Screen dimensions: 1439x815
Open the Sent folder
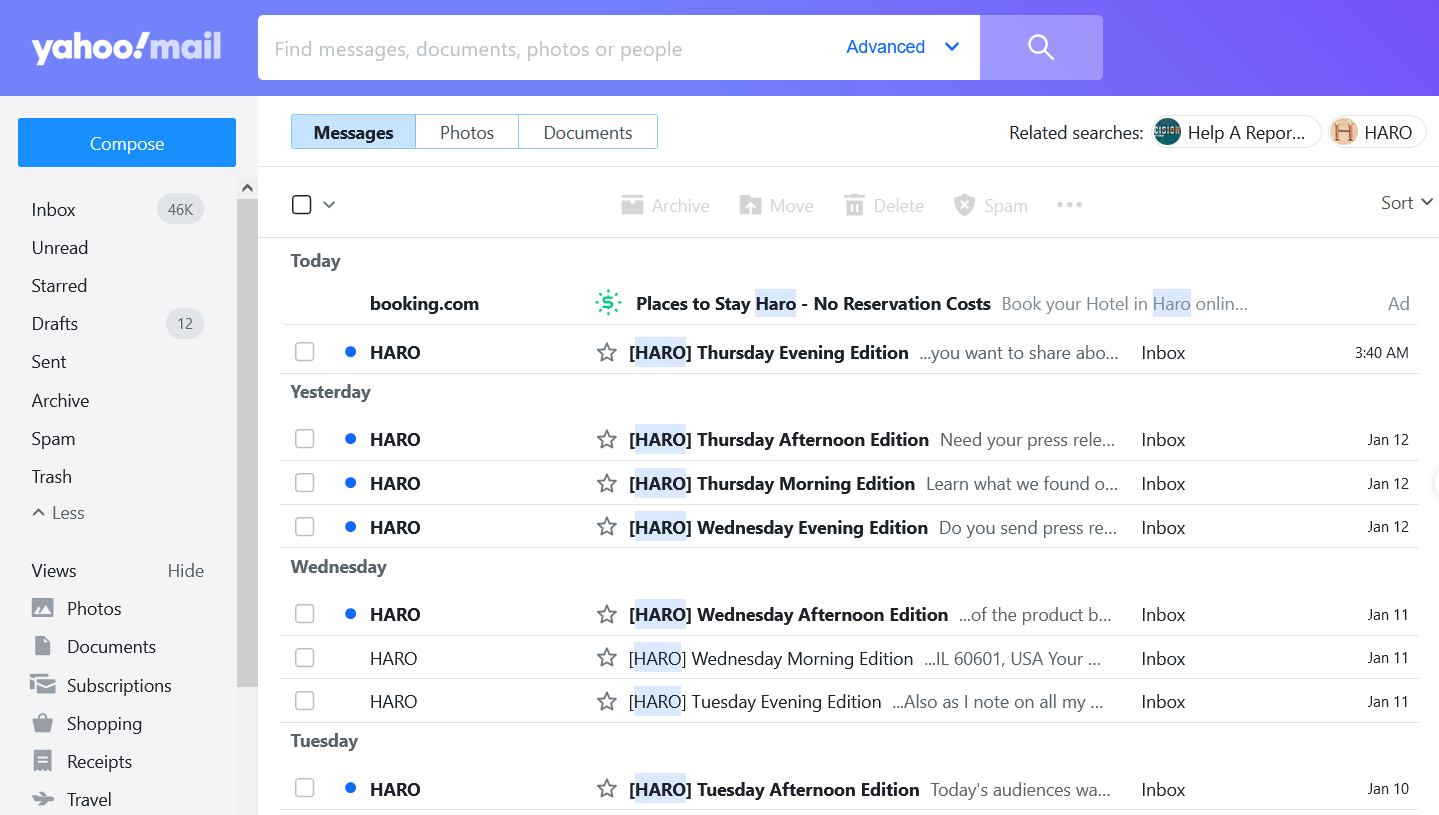point(49,361)
